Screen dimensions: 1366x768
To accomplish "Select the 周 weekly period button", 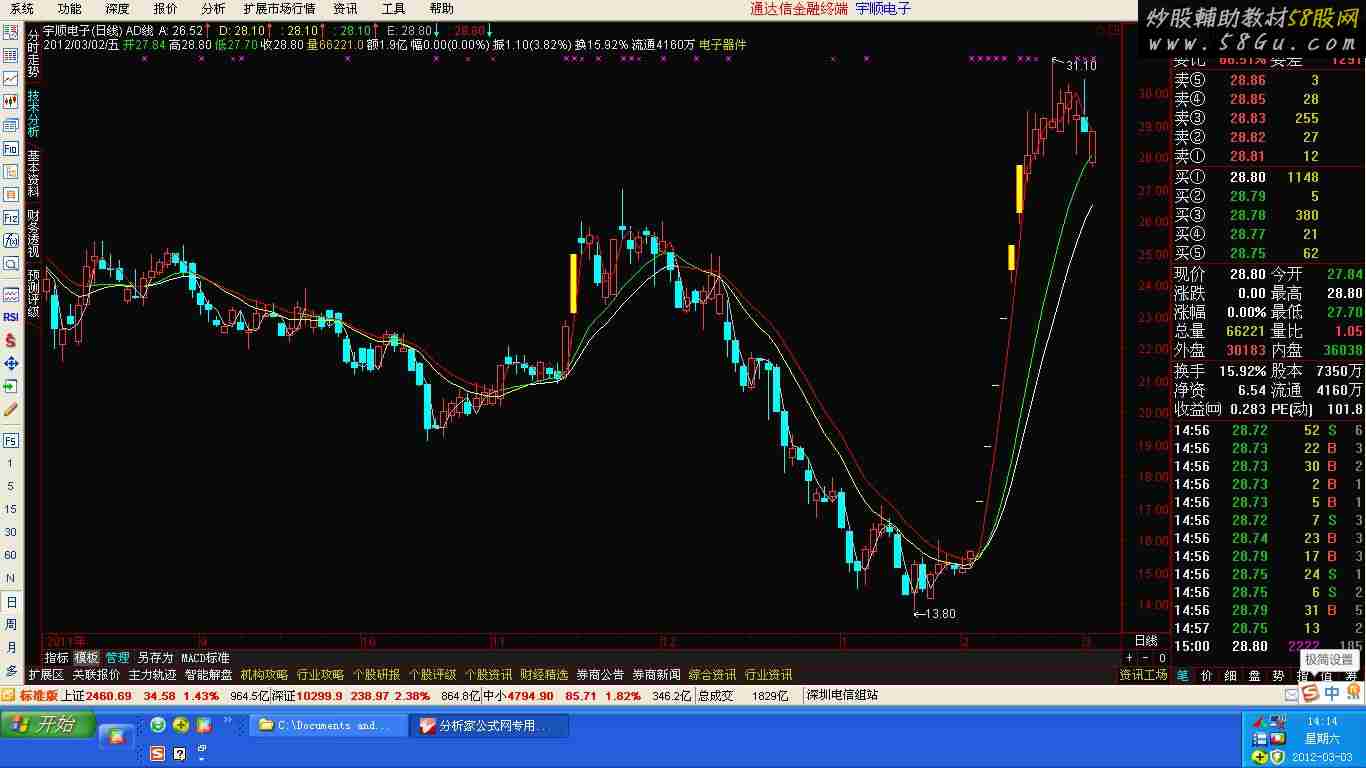I will pos(11,625).
